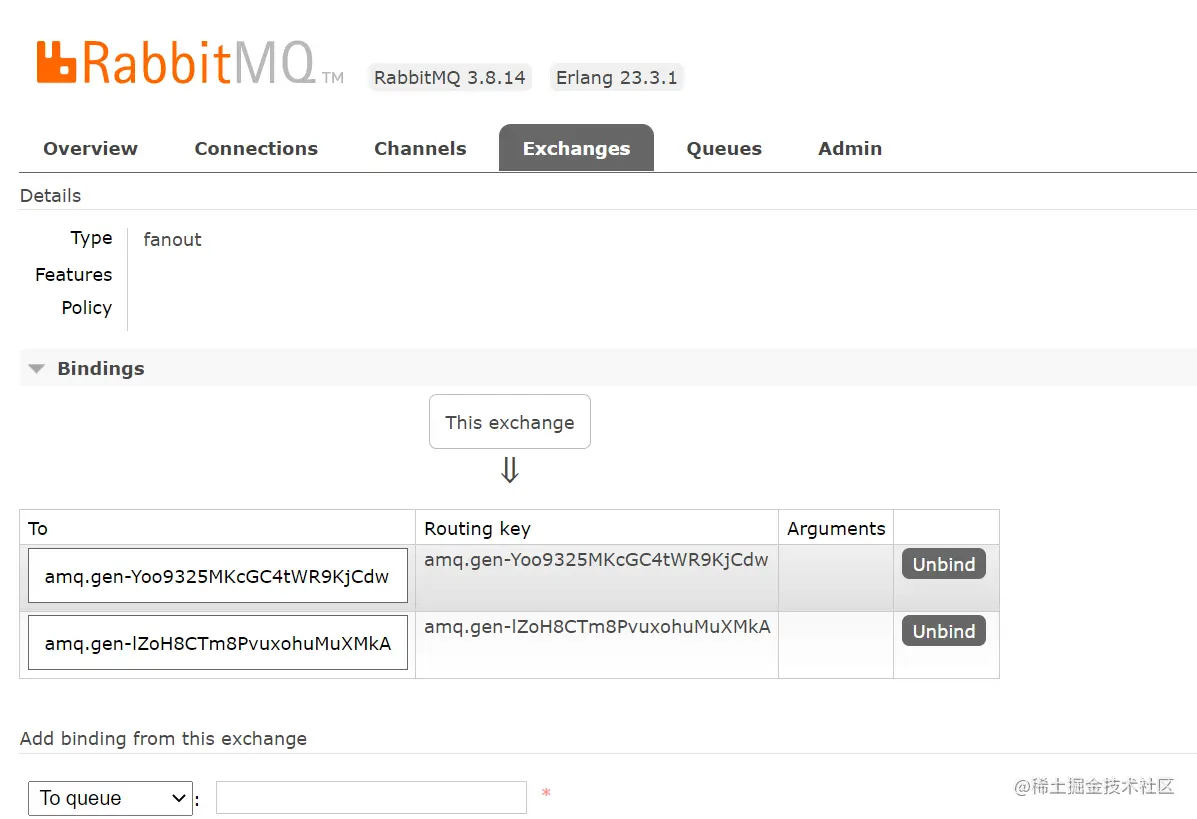Click the RabbitMQ logo
The height and width of the screenshot is (819, 1197).
point(189,63)
